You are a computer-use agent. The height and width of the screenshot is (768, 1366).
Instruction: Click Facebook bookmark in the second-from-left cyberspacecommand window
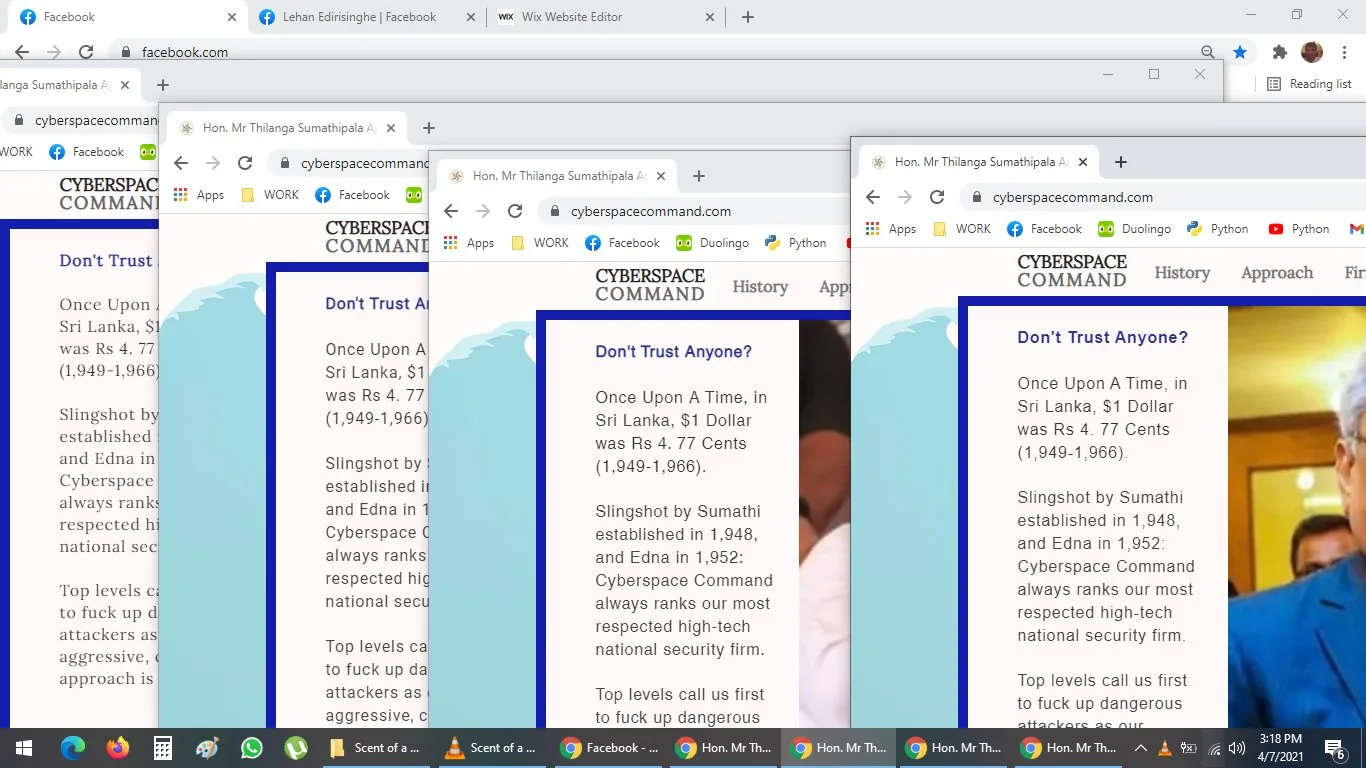[353, 195]
